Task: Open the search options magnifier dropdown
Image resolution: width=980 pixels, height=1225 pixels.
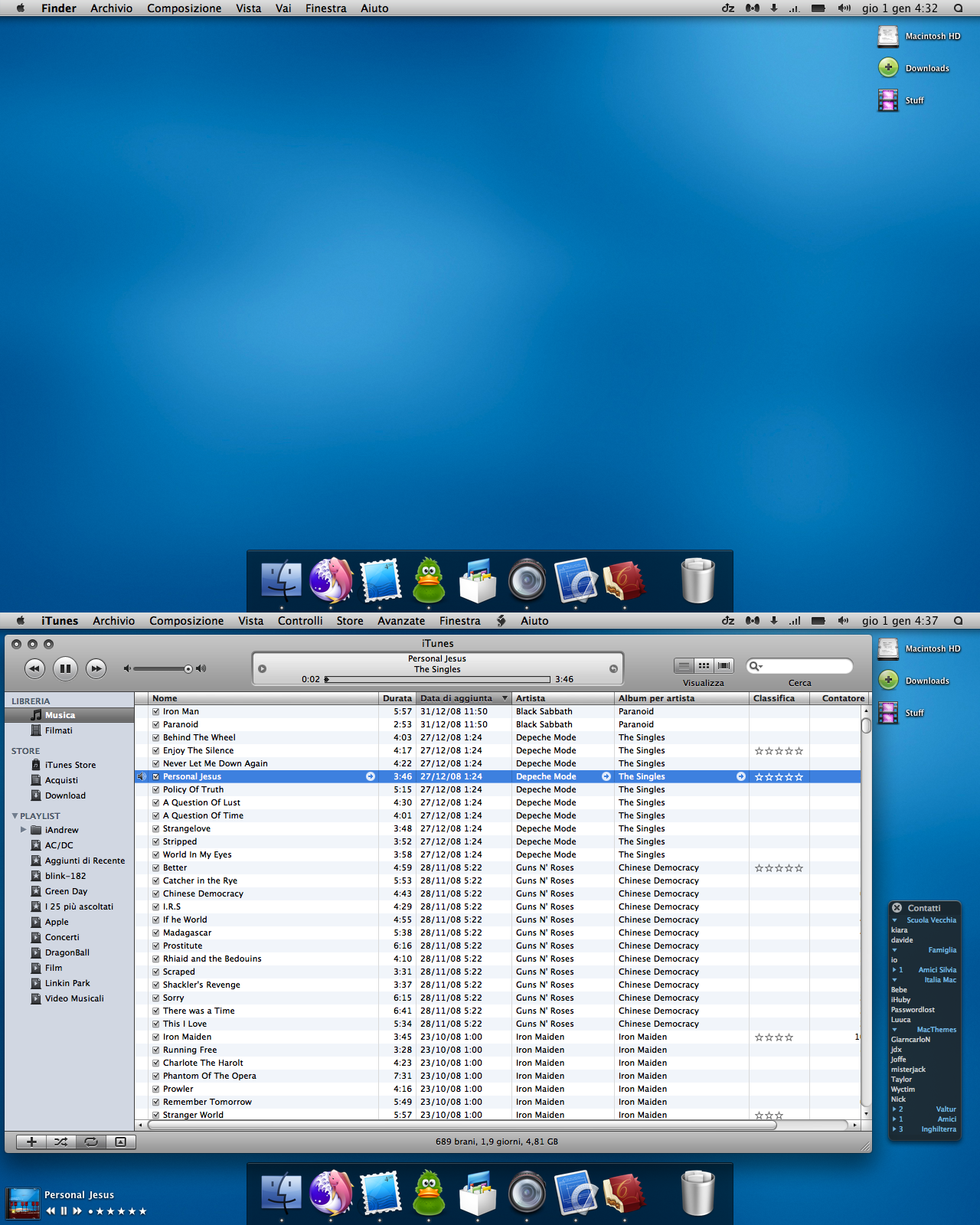Action: (756, 666)
